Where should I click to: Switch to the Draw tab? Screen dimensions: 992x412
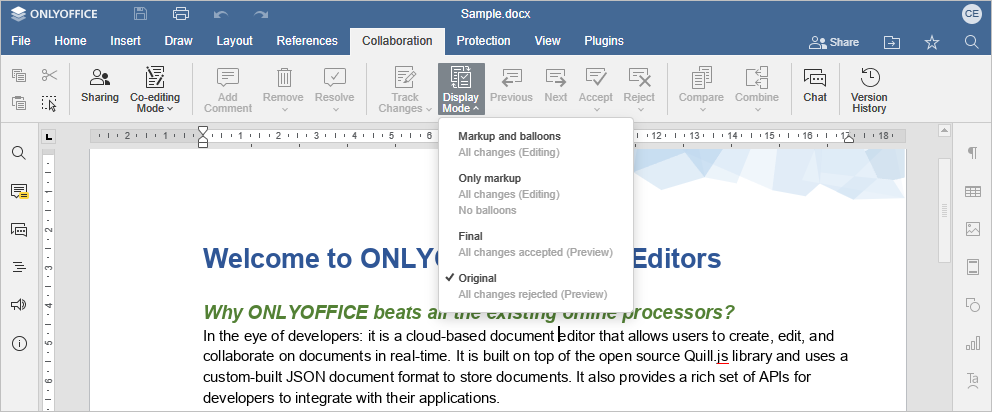(178, 41)
